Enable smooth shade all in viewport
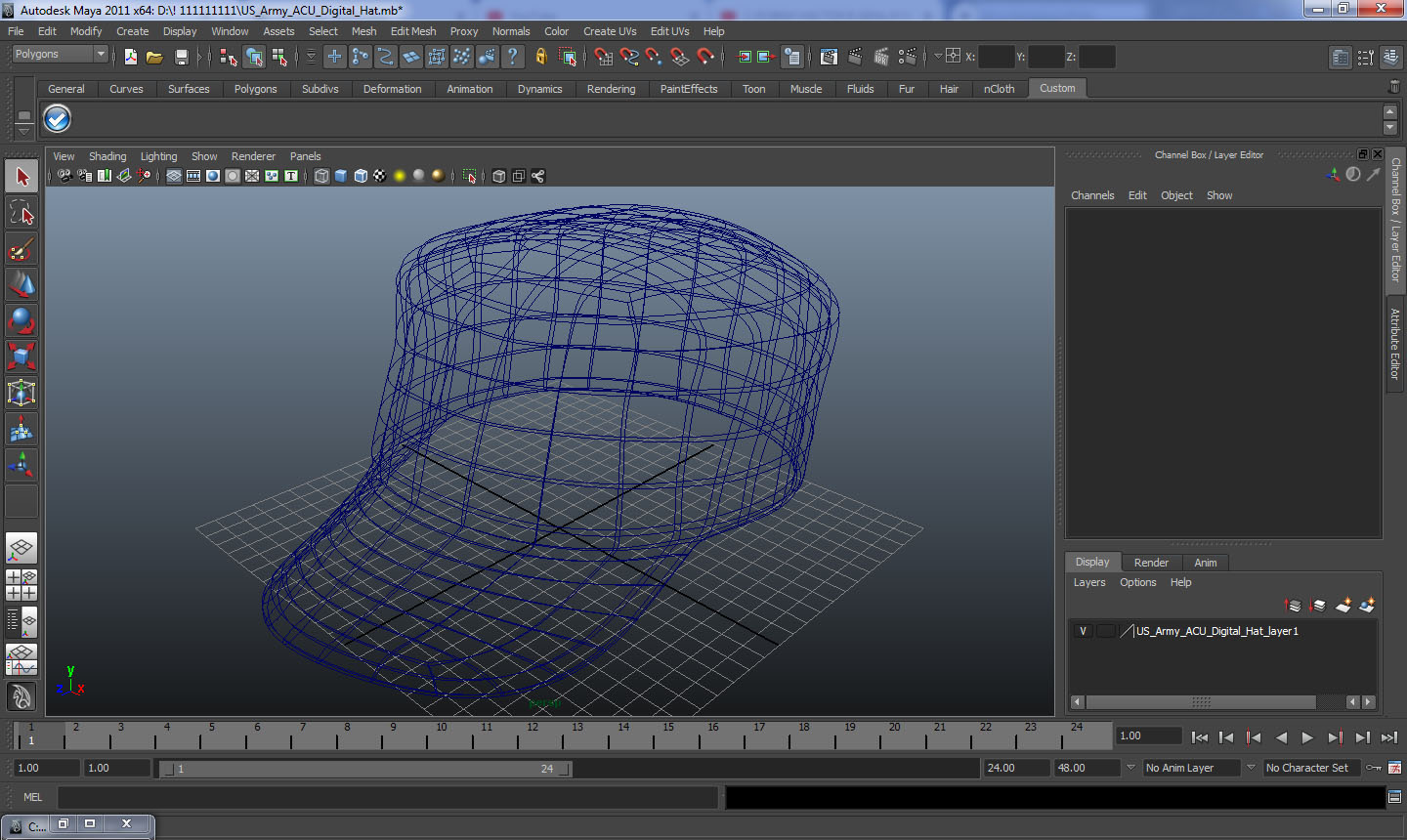 coord(341,176)
